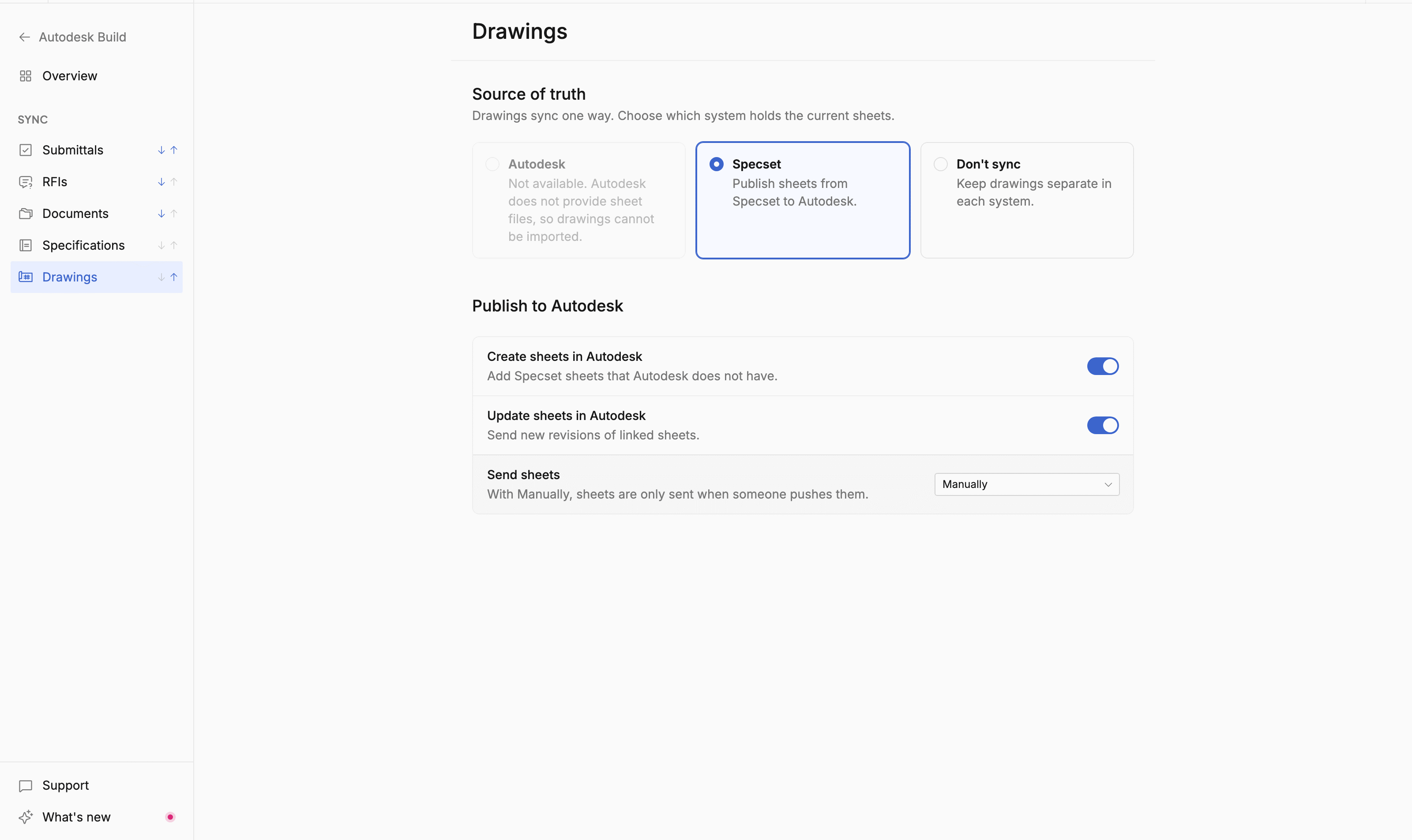Click the Specset card description text
This screenshot has height=840, width=1412.
794,192
